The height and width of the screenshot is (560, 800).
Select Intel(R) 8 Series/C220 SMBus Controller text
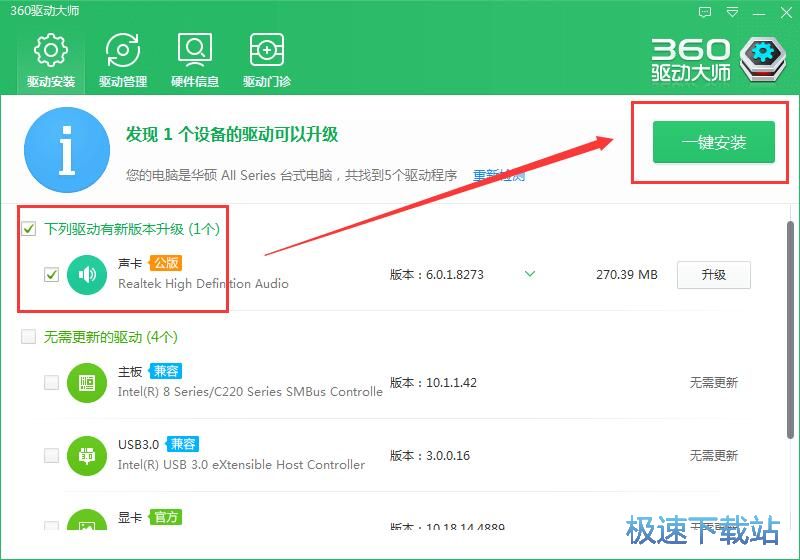point(250,392)
